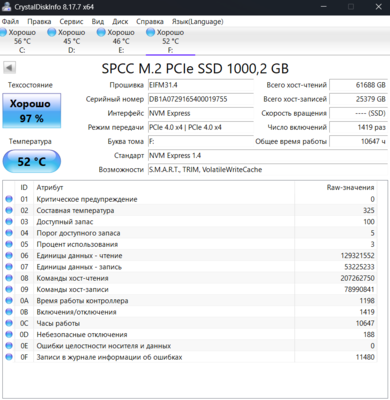Click status orb for attribute 0C Часы работы
The image size is (390, 400).
(x=9, y=323)
